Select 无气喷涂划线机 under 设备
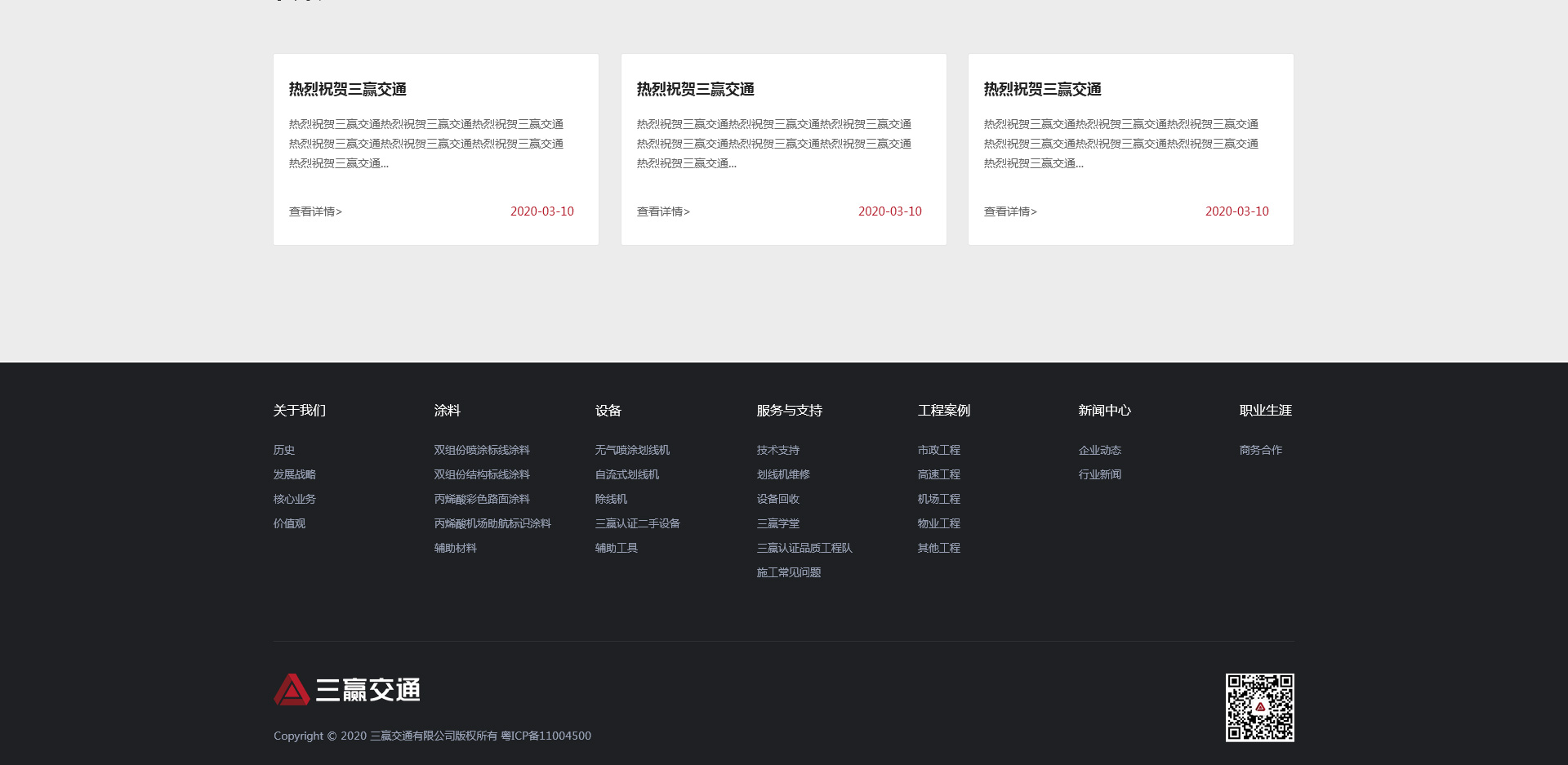1568x765 pixels. coord(632,450)
